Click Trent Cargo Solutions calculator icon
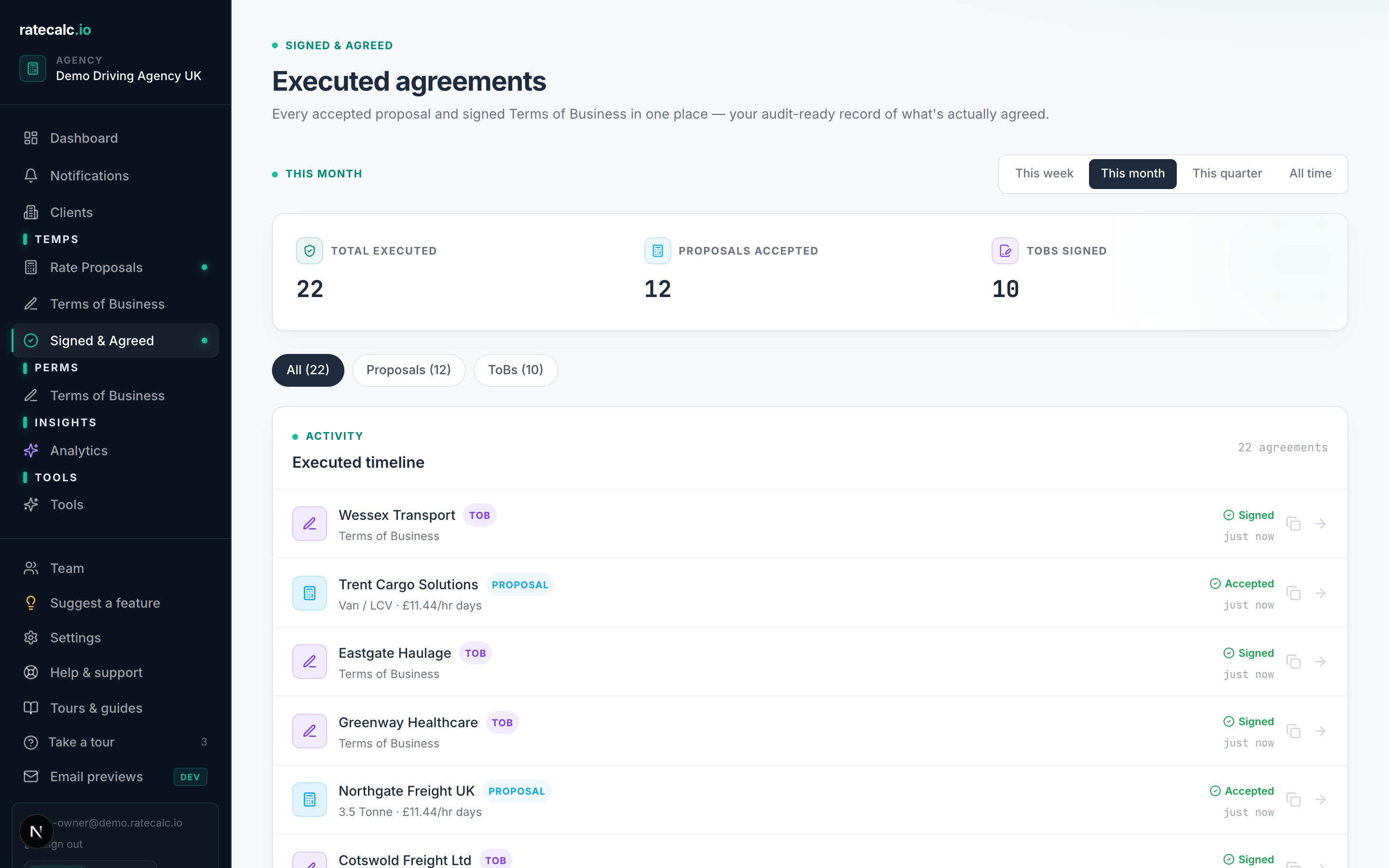This screenshot has width=1389, height=868. (309, 593)
